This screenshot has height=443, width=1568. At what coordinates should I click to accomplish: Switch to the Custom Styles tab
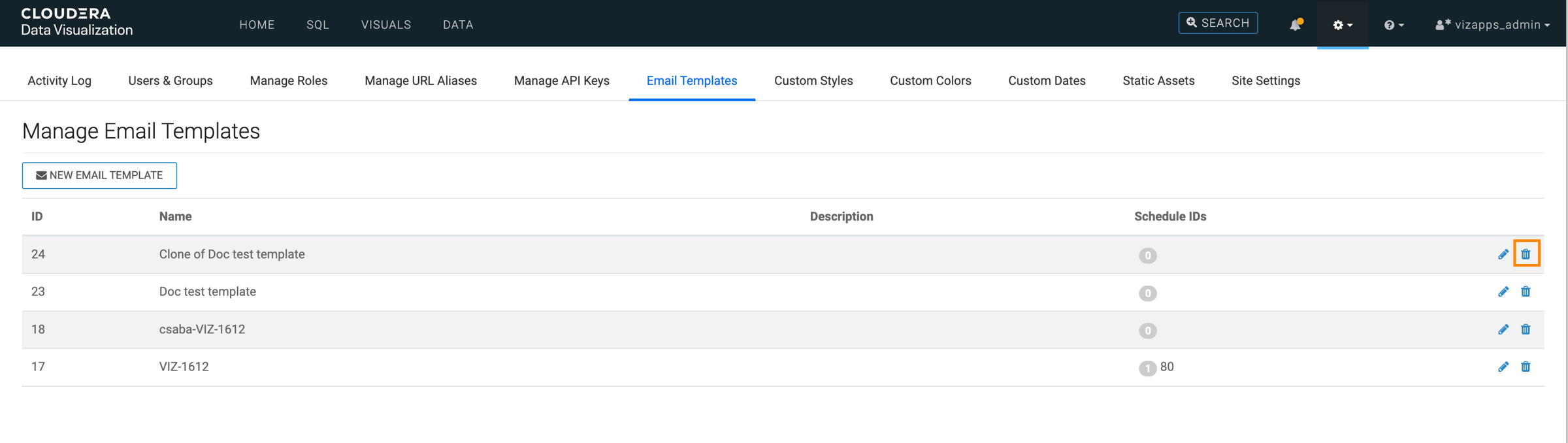813,80
